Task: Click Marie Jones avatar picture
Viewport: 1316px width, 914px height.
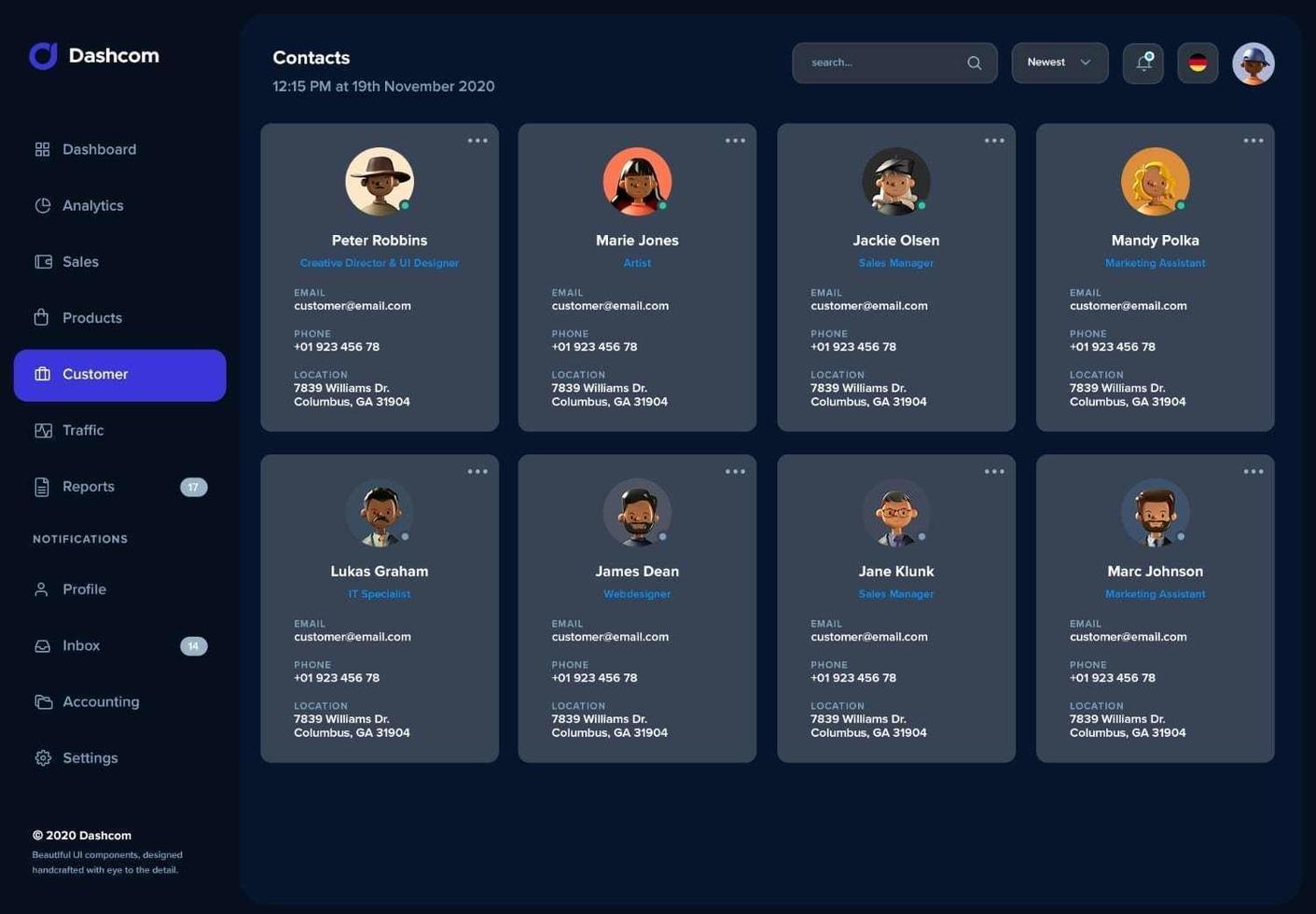Action: (637, 182)
